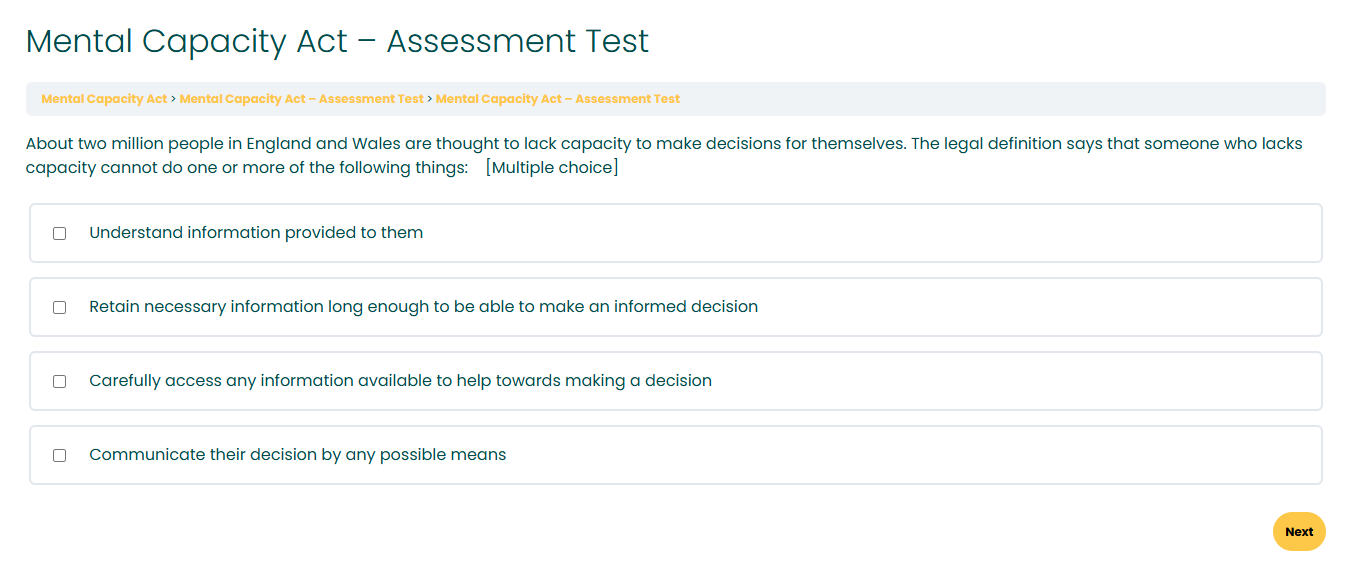Choose the 'Retain necessary information long enough' answer text
Viewport: 1357px width, 568px height.
pos(424,307)
